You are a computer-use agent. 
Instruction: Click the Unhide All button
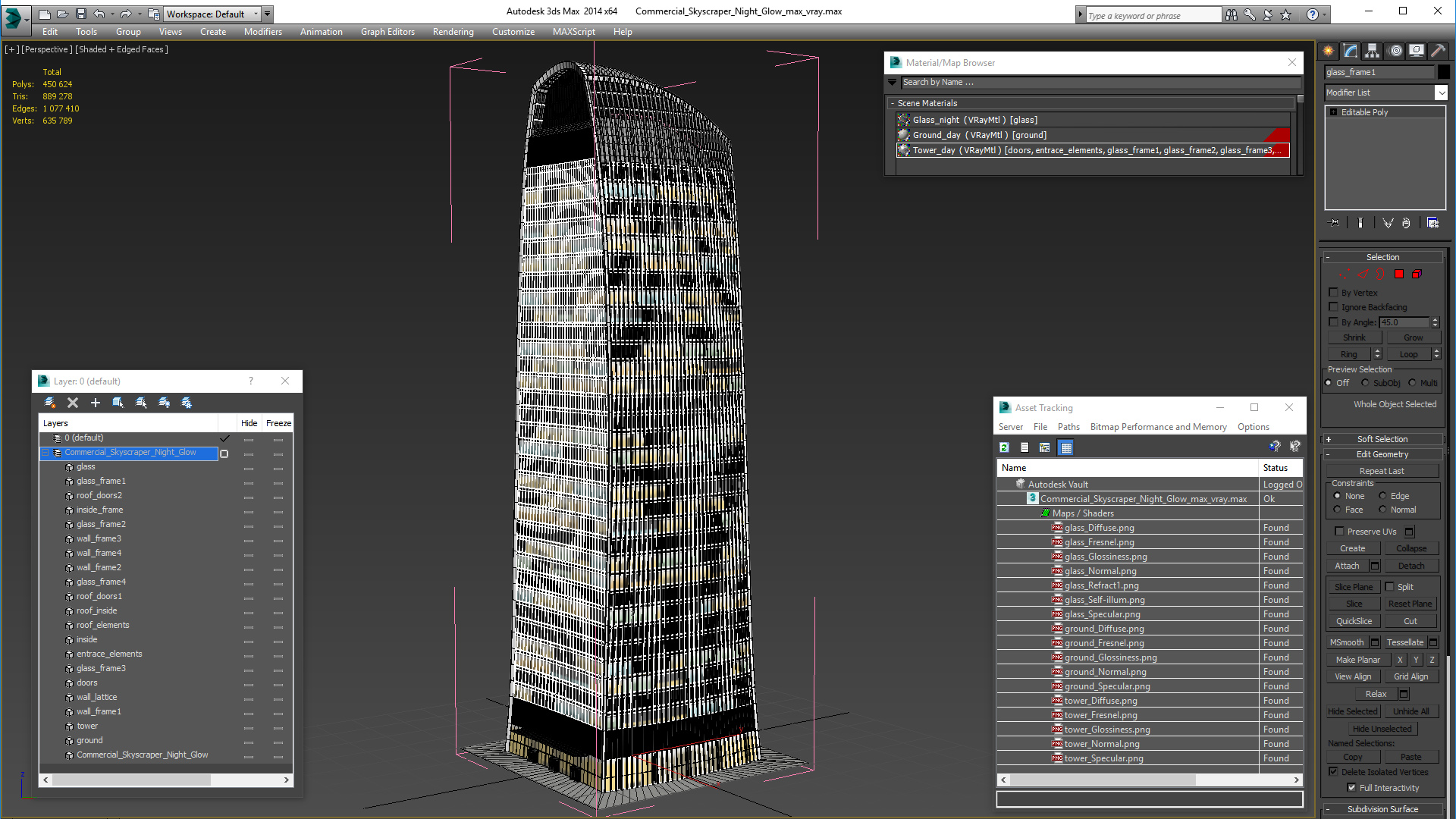[x=1410, y=711]
